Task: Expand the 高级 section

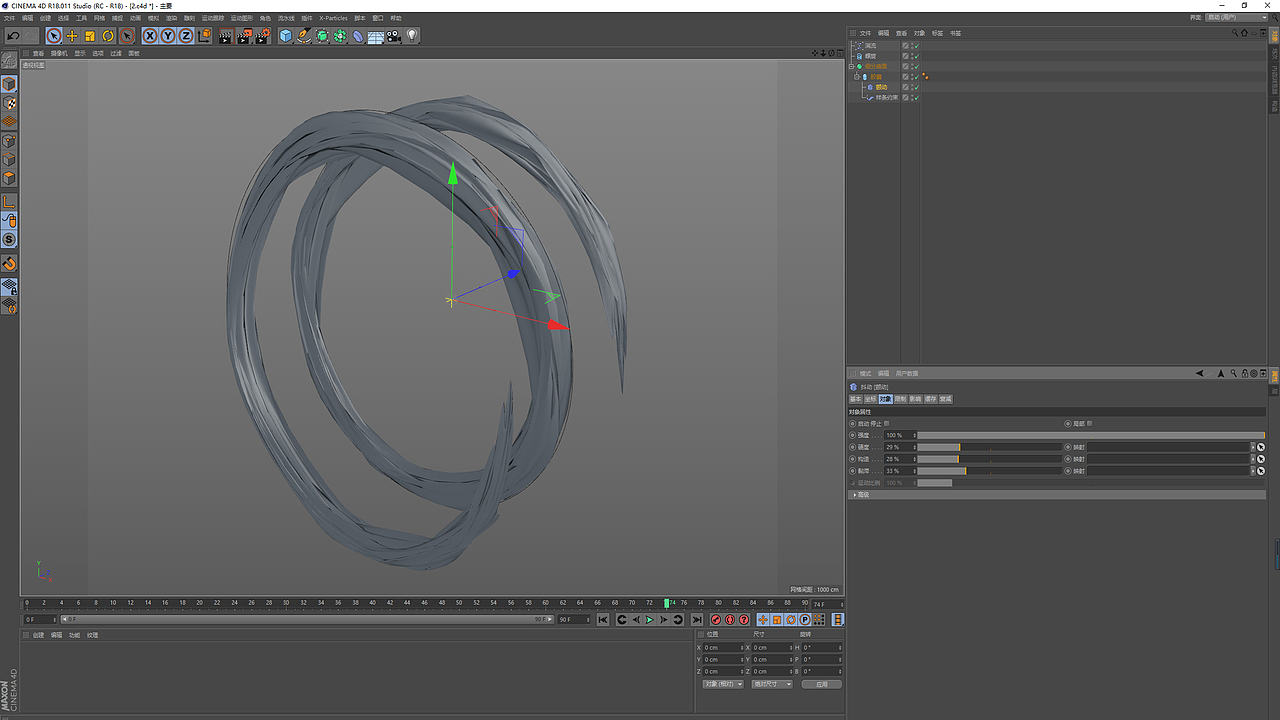Action: (1056, 494)
